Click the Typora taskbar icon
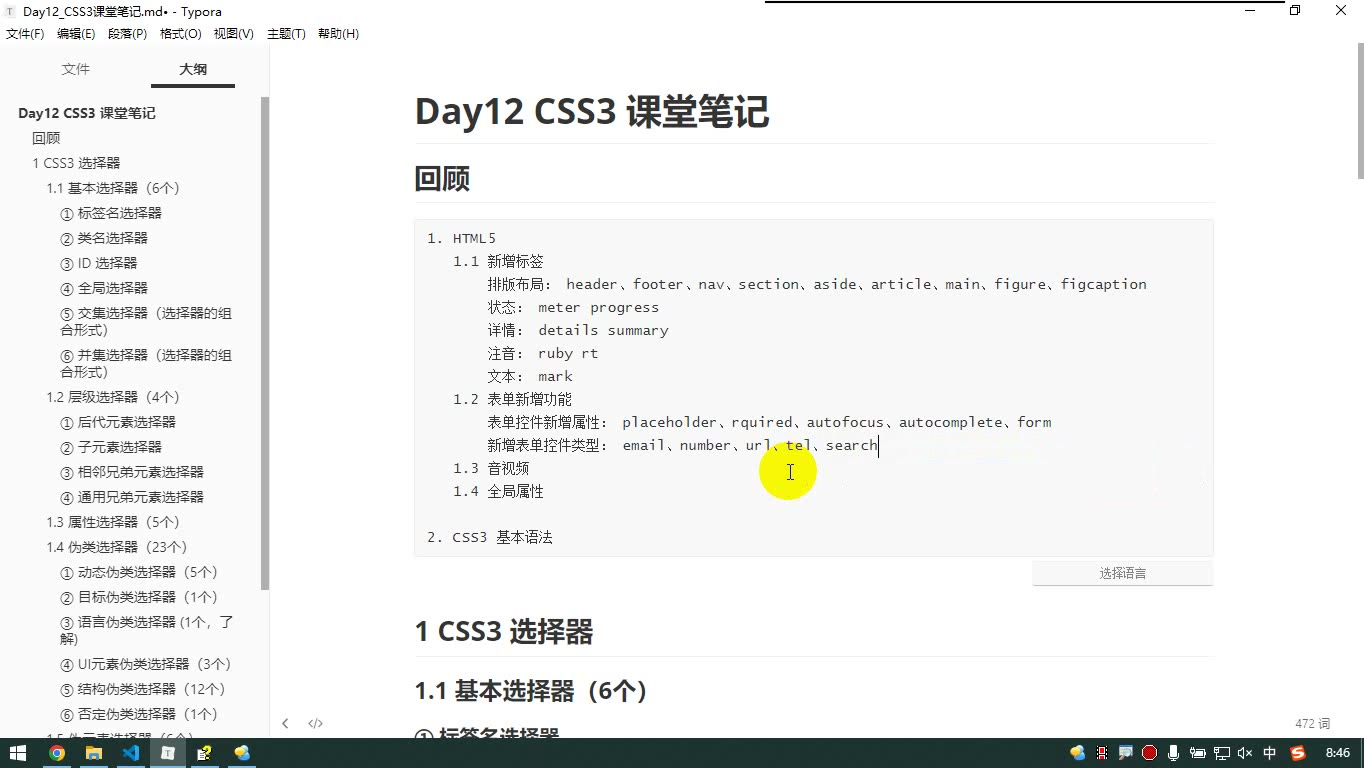The width and height of the screenshot is (1364, 768). click(x=168, y=753)
